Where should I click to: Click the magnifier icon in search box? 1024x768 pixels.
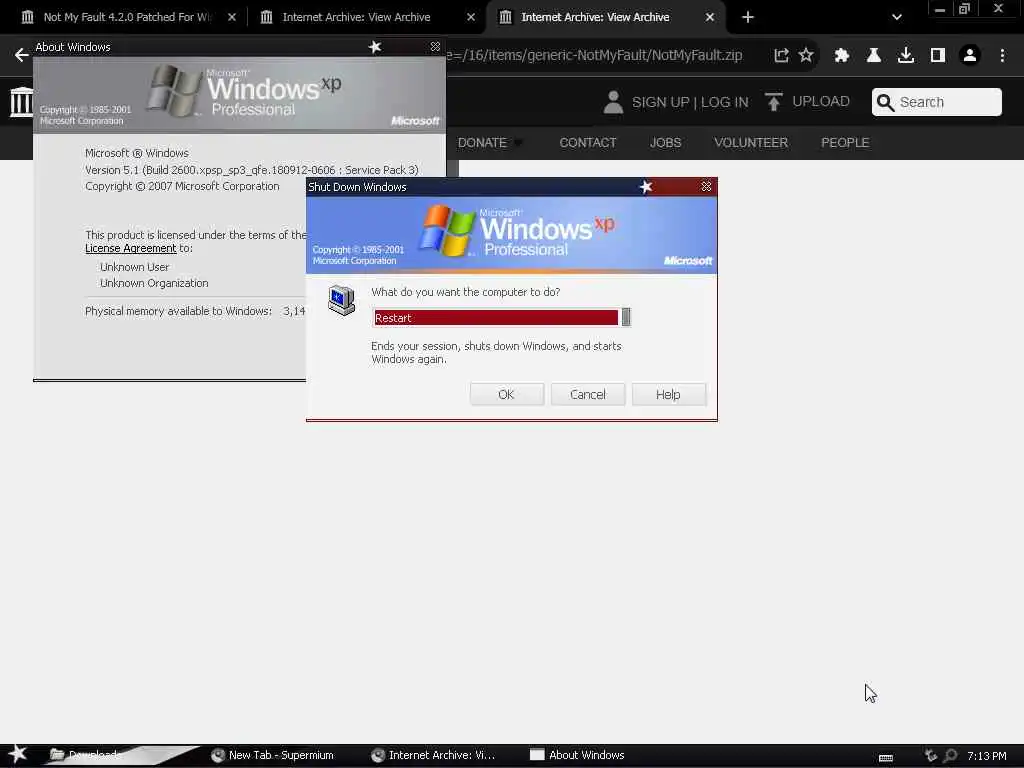[x=885, y=103]
